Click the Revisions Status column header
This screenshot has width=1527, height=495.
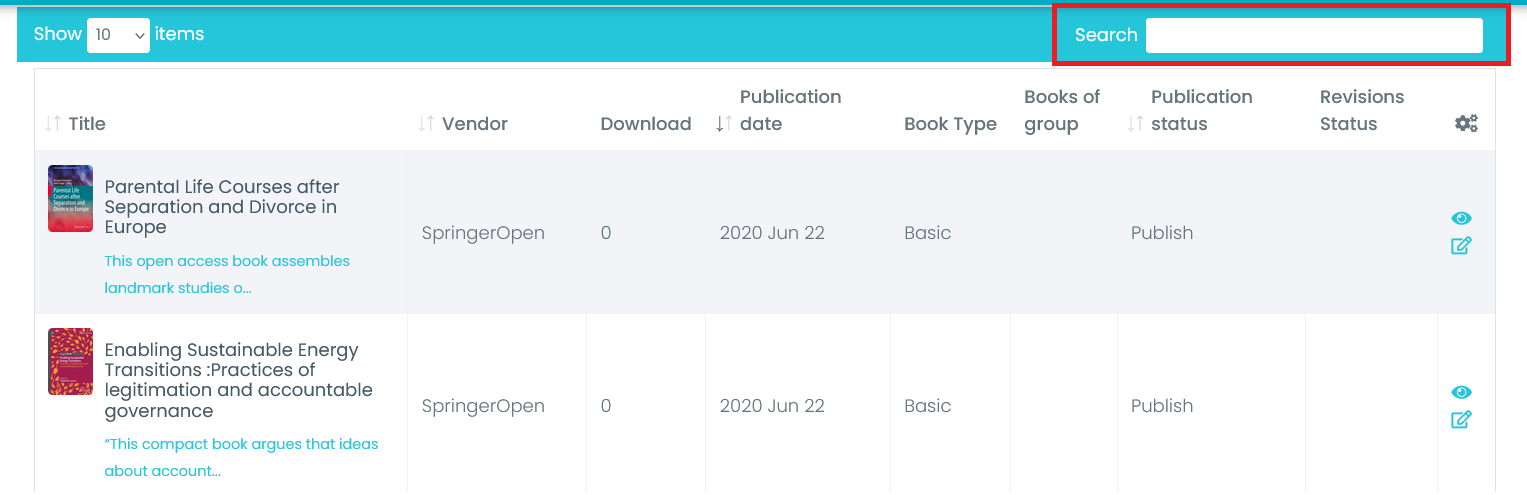(1361, 110)
